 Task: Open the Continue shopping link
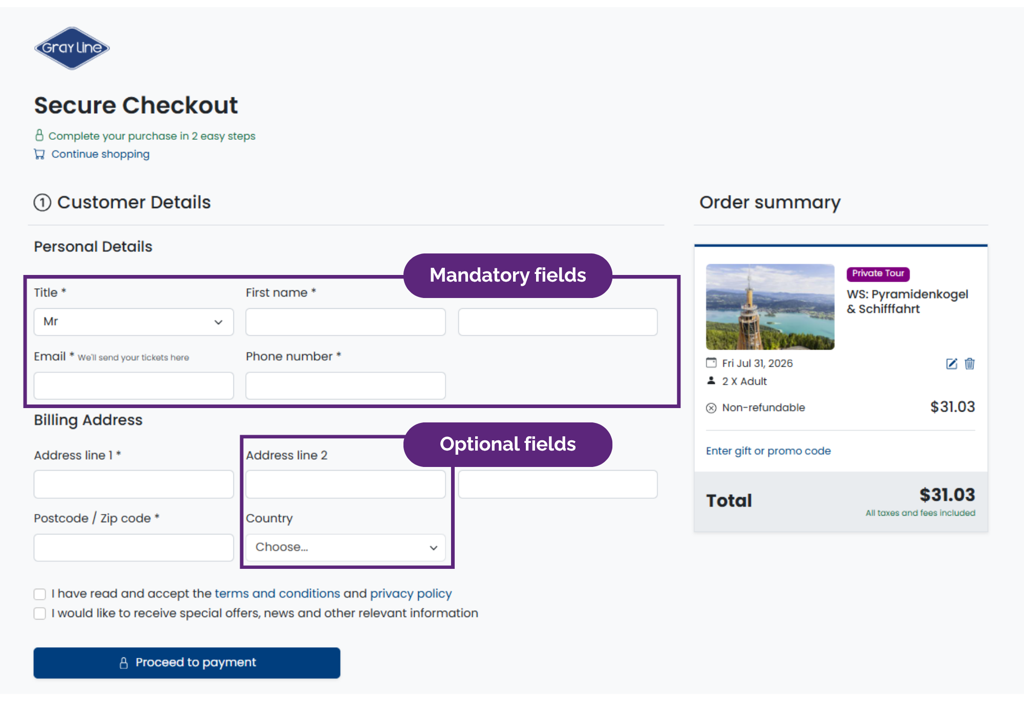tap(101, 154)
